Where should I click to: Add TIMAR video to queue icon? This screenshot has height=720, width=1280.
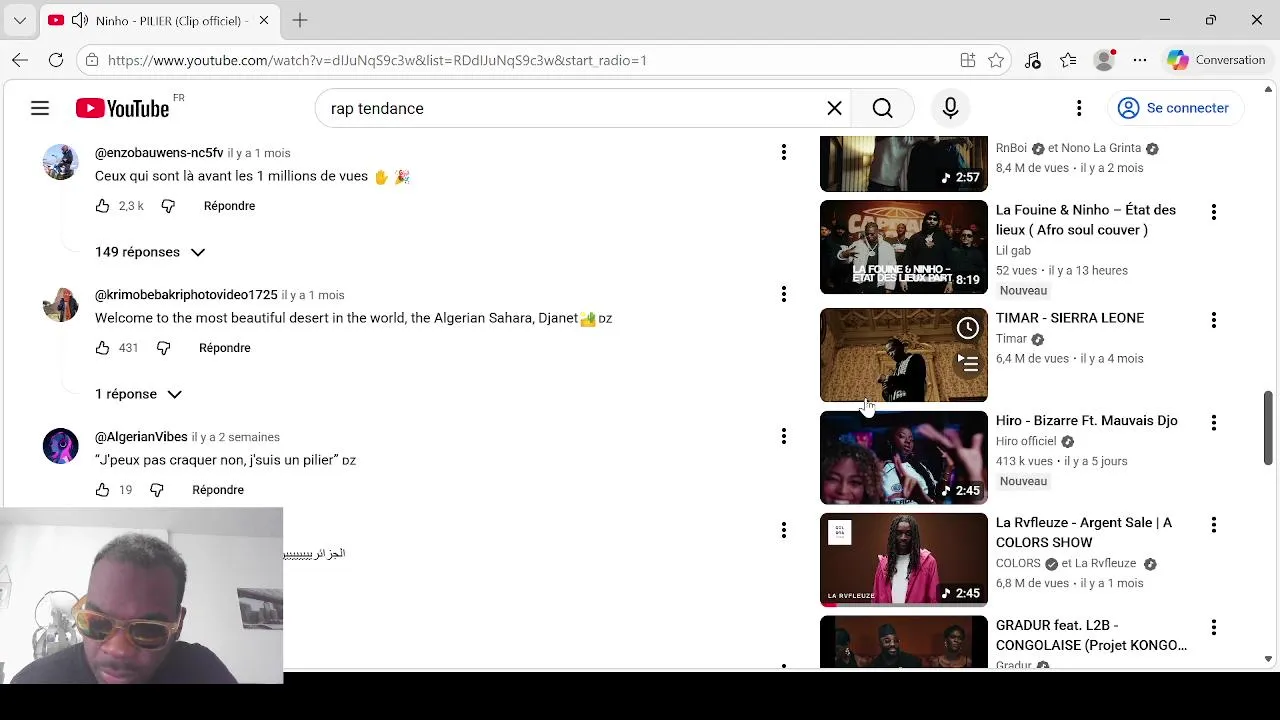967,362
